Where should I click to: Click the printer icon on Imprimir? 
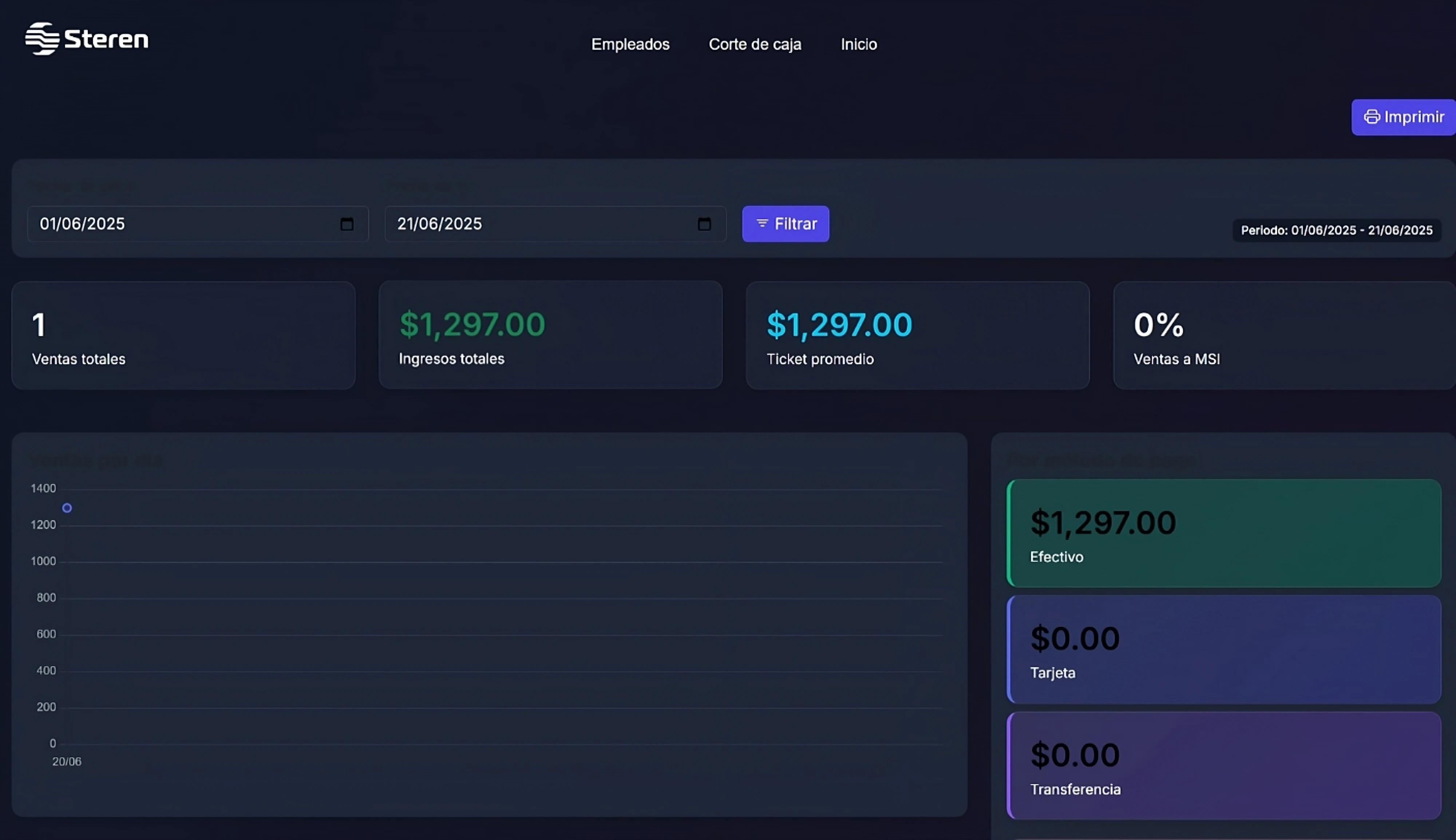[x=1372, y=117]
